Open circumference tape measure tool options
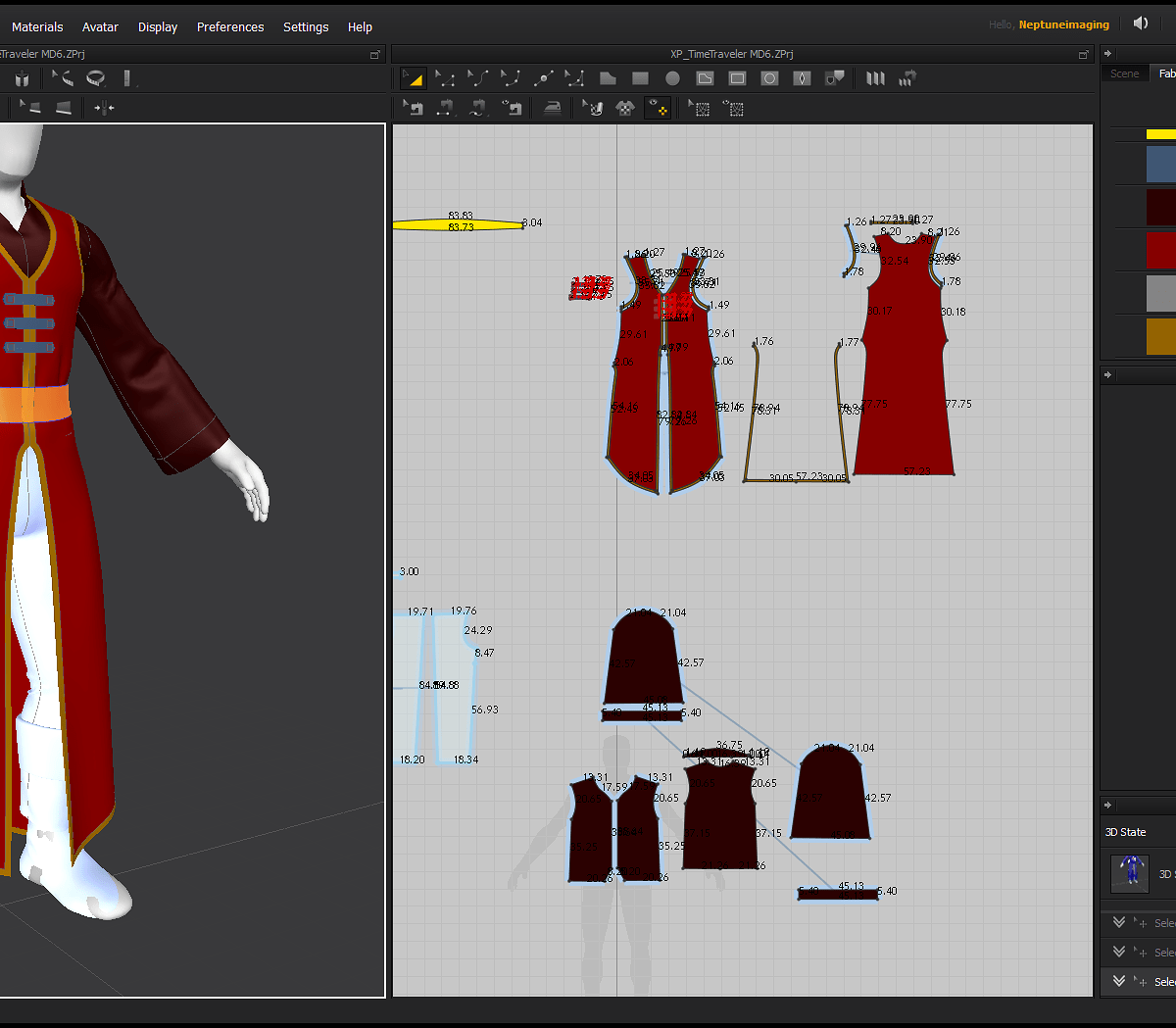 pyautogui.click(x=96, y=78)
